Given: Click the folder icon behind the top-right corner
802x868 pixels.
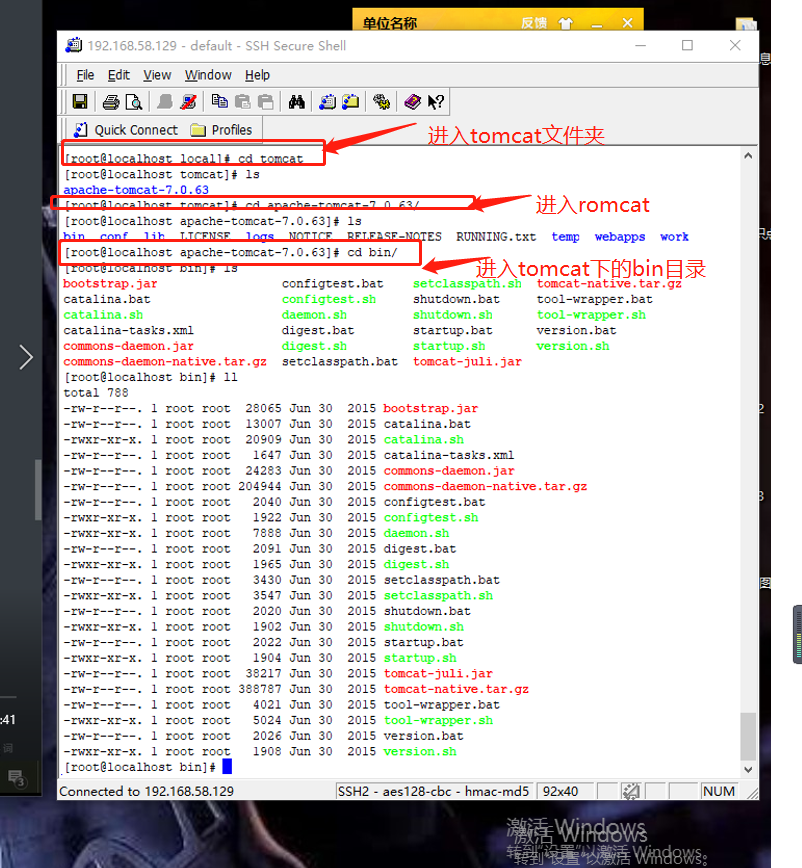Looking at the screenshot, I should pos(746,24).
